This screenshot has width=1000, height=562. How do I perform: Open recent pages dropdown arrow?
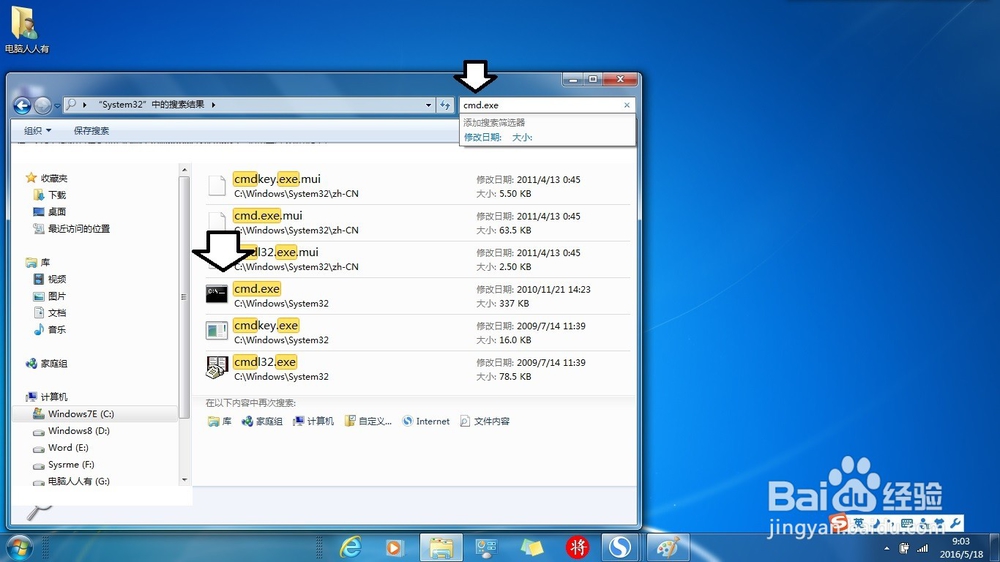(57, 106)
